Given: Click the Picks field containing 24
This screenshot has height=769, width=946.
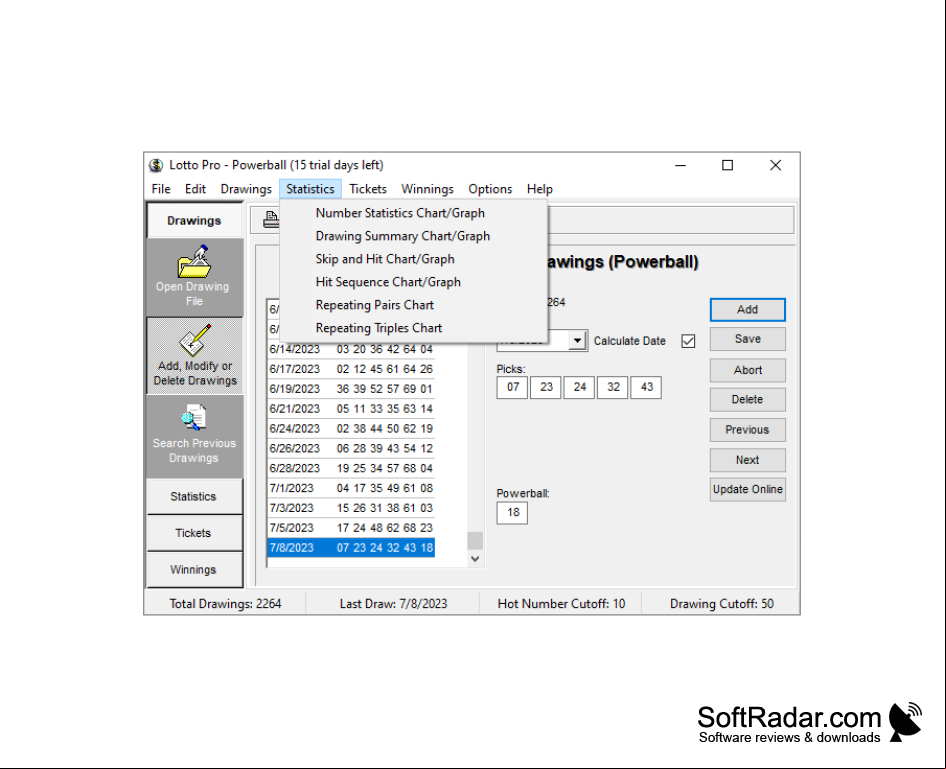Looking at the screenshot, I should 580,387.
